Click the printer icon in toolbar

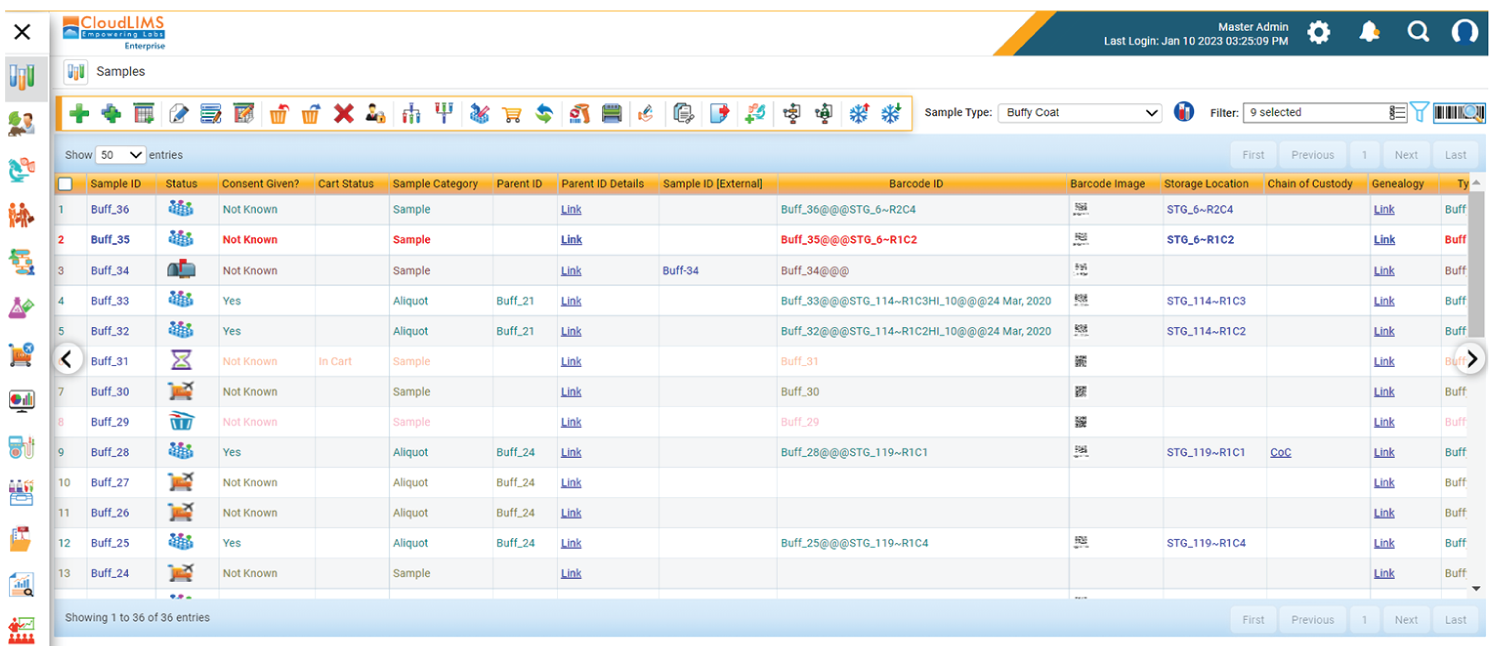tap(612, 114)
